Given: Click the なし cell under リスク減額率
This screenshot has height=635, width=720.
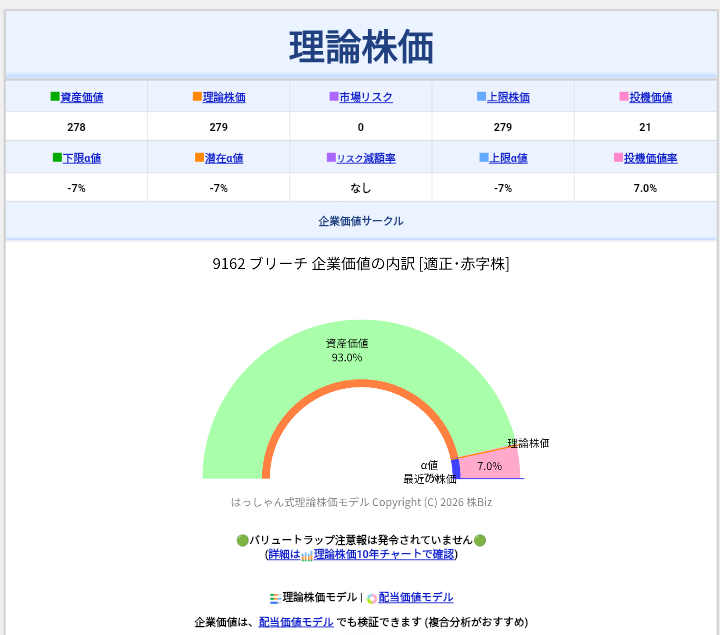Looking at the screenshot, I should click(x=361, y=188).
